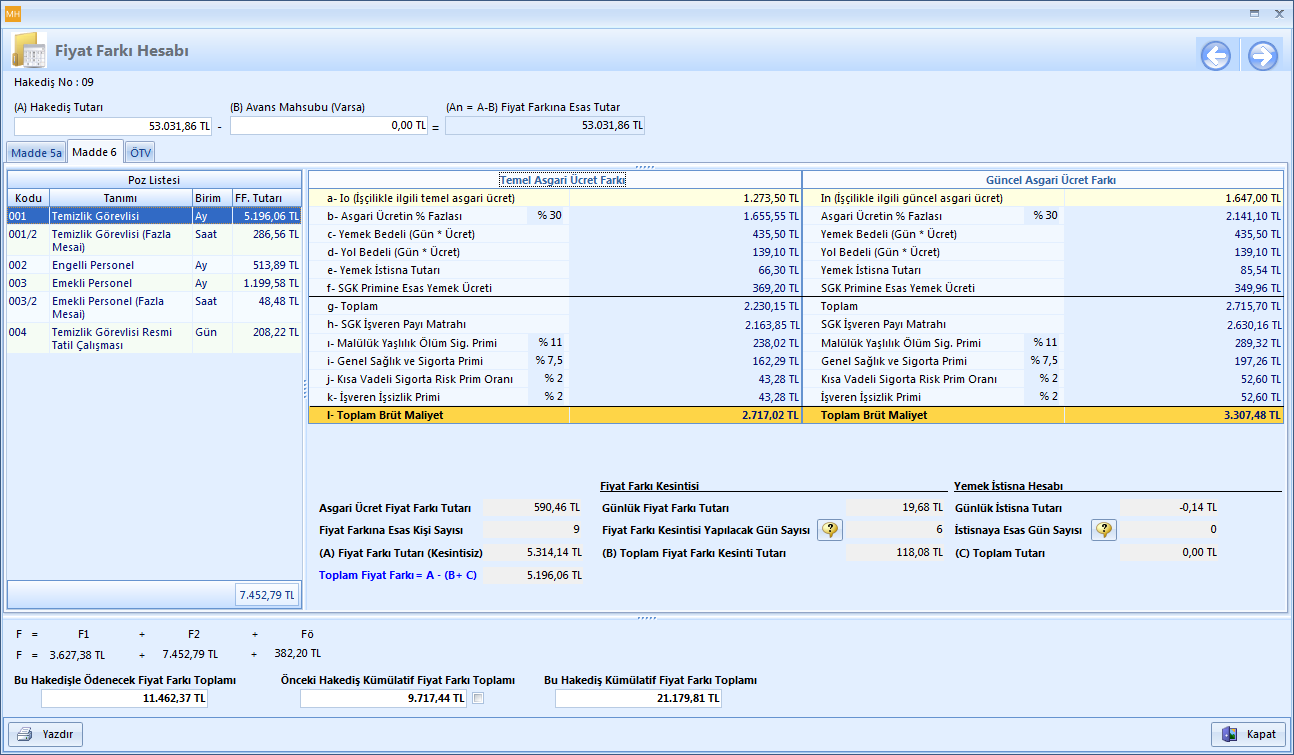The image size is (1294, 755).
Task: Sort by the Kodu column header
Action: click(x=29, y=198)
